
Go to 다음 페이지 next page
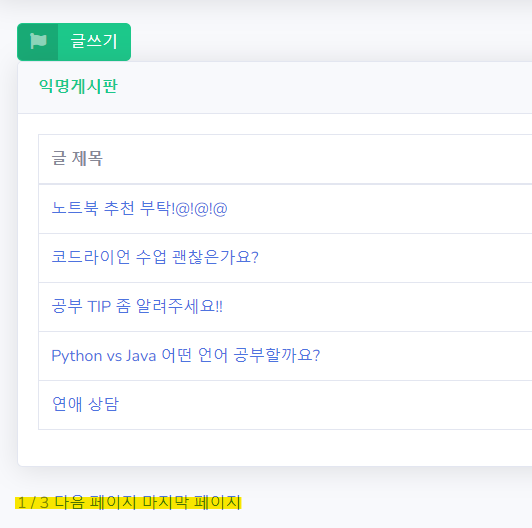[x=95, y=503]
